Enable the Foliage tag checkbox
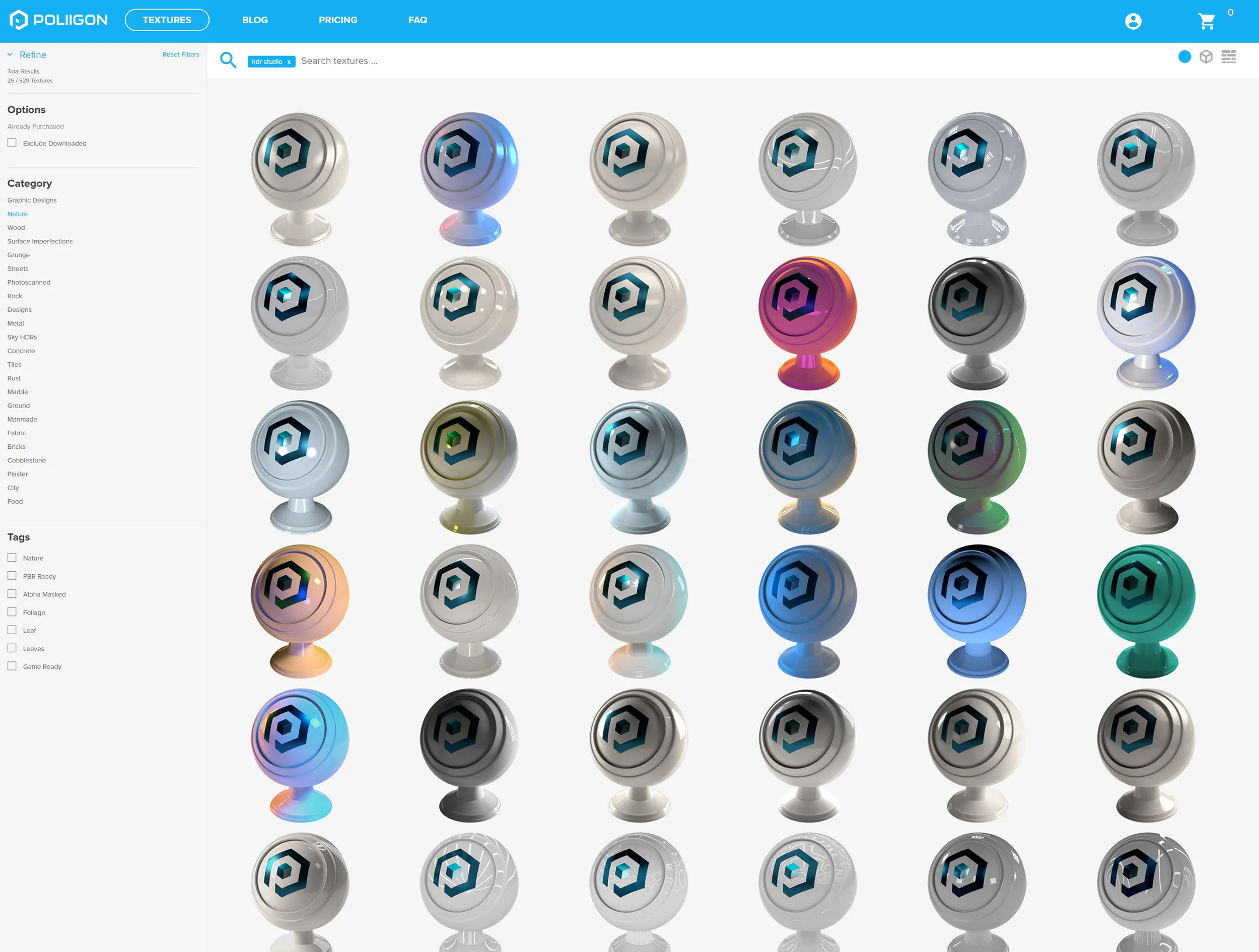The width and height of the screenshot is (1259, 952). 12,612
